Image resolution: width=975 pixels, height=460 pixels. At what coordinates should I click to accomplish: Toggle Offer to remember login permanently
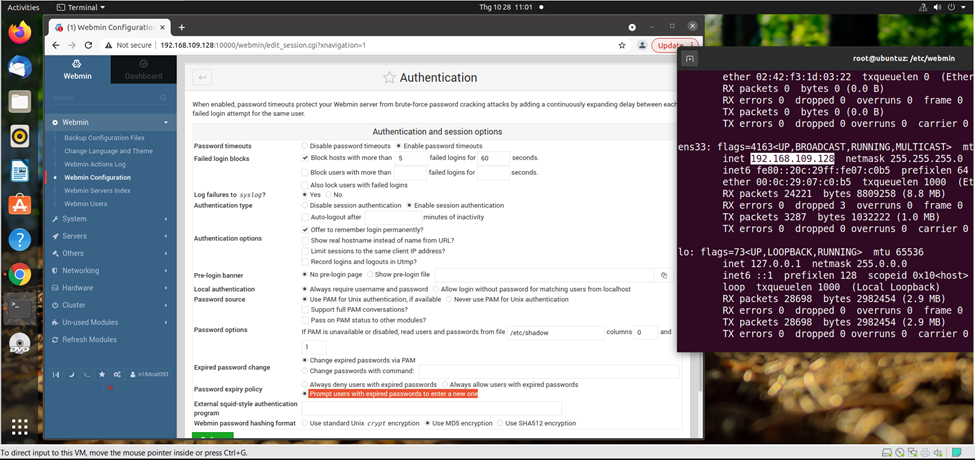pyautogui.click(x=305, y=229)
